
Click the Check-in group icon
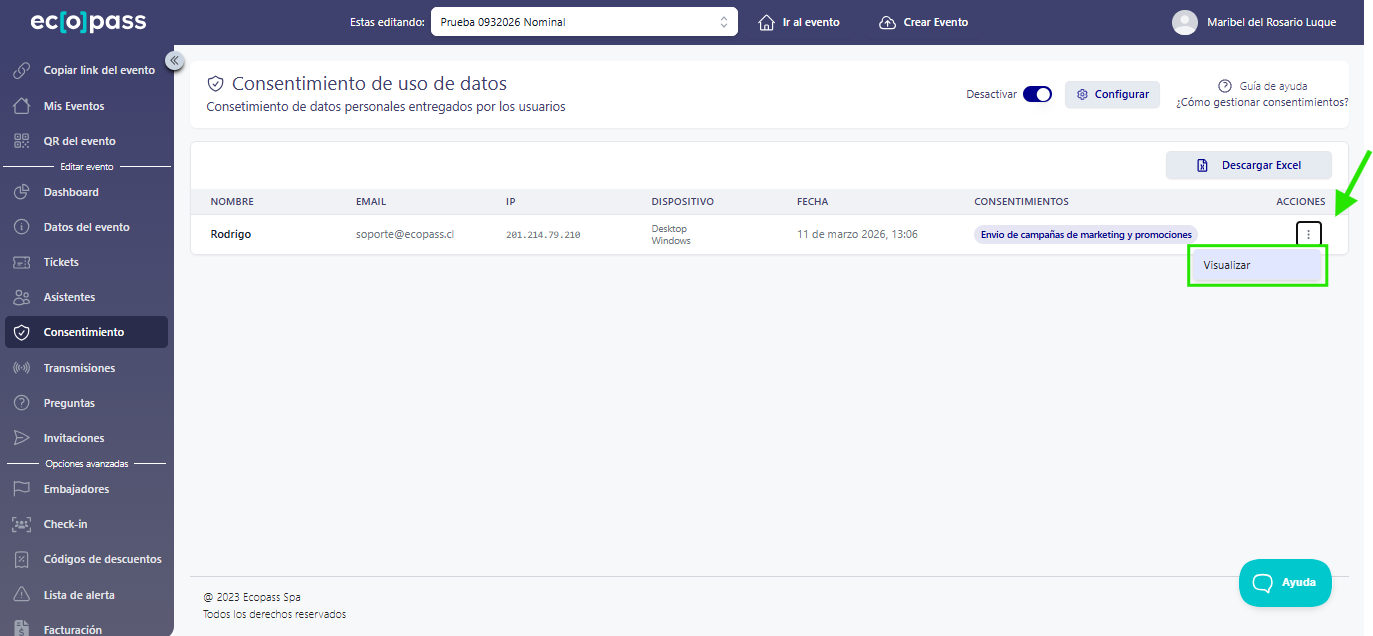(x=21, y=524)
